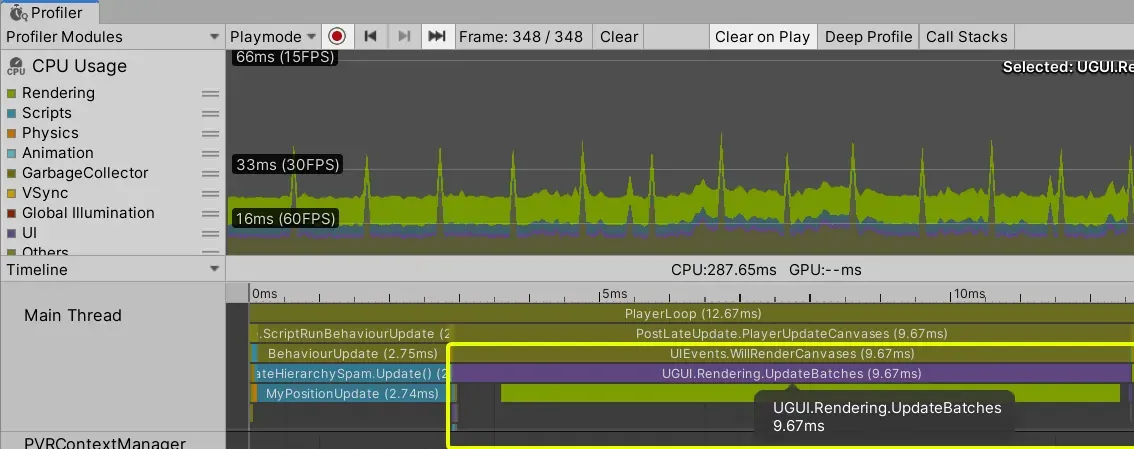Toggle UI category visibility swatch

coord(11,234)
